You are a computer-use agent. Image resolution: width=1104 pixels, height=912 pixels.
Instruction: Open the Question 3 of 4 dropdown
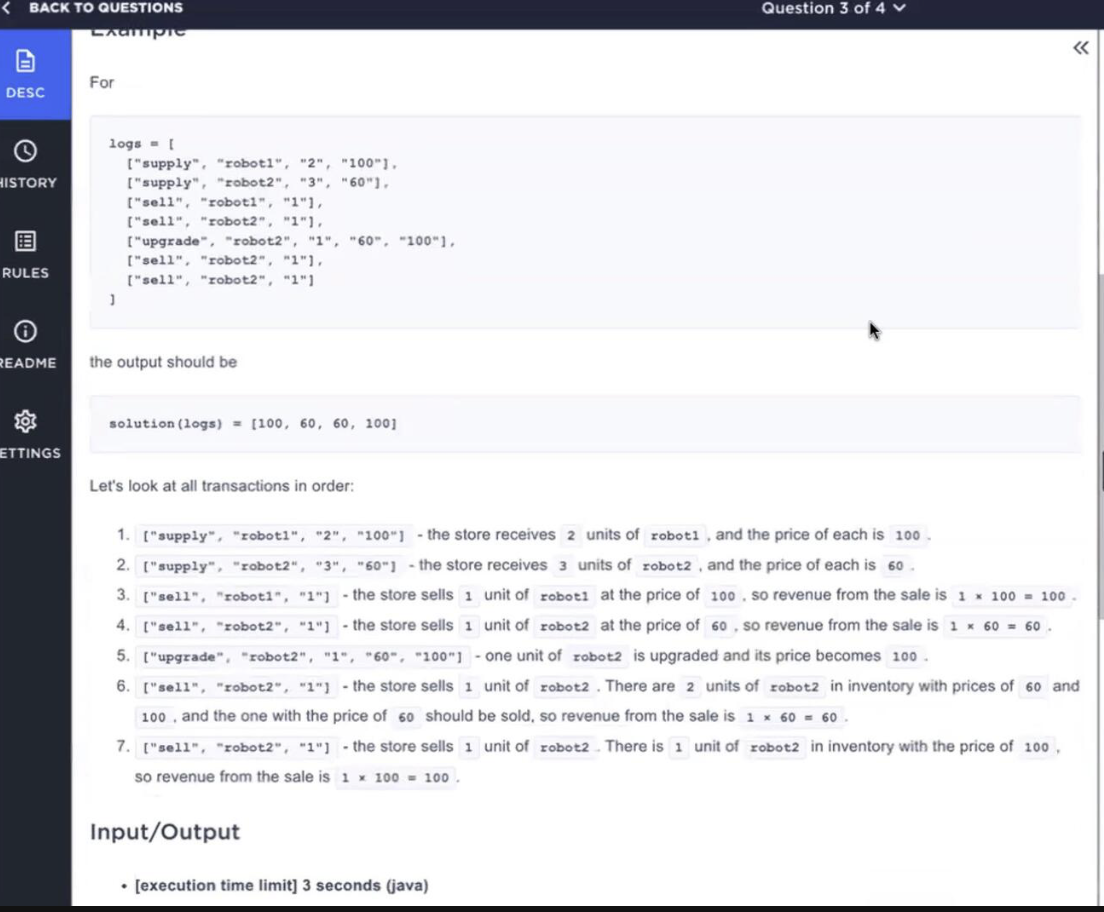pos(833,8)
